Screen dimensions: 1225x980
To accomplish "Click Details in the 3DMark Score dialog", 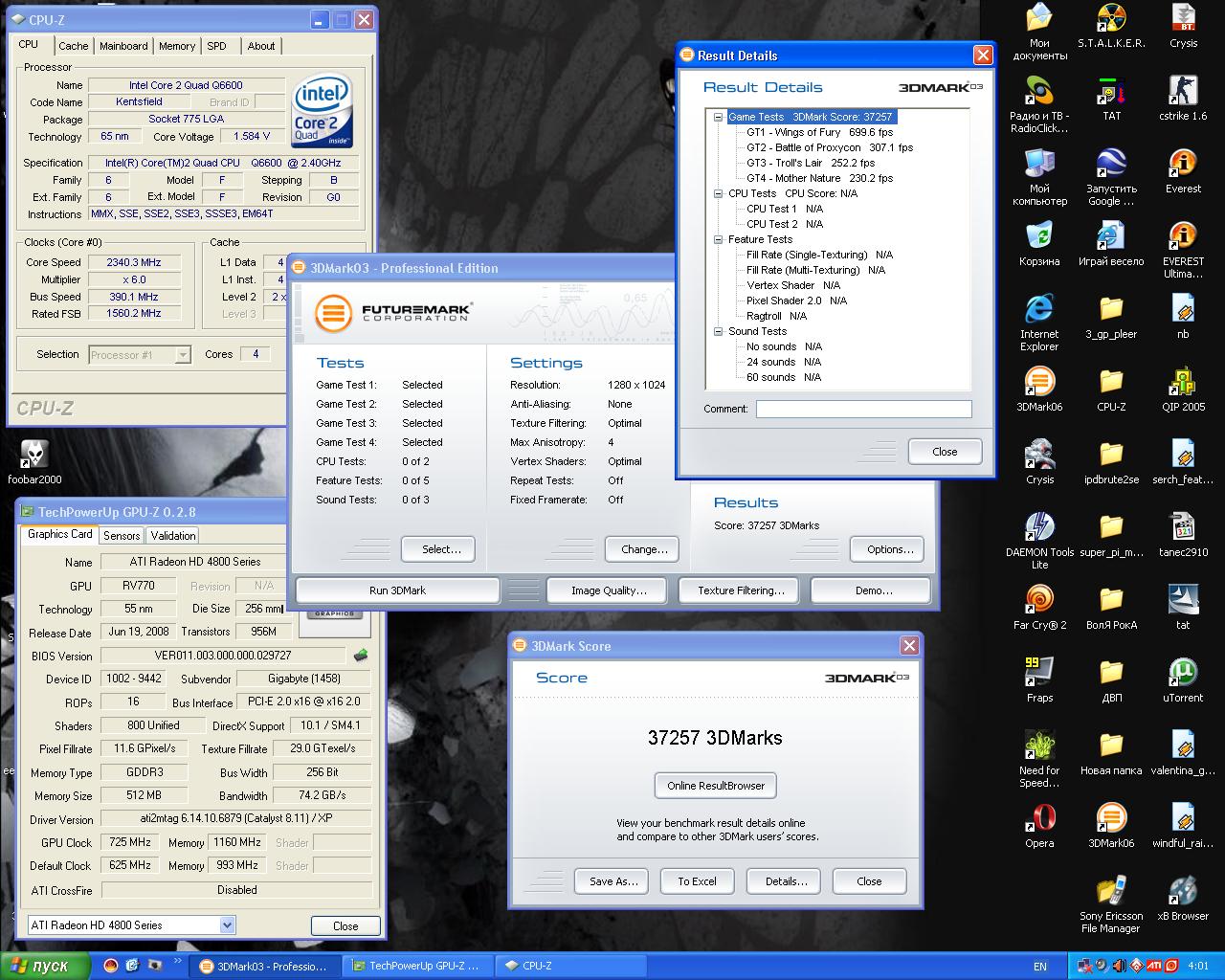I will coord(786,881).
